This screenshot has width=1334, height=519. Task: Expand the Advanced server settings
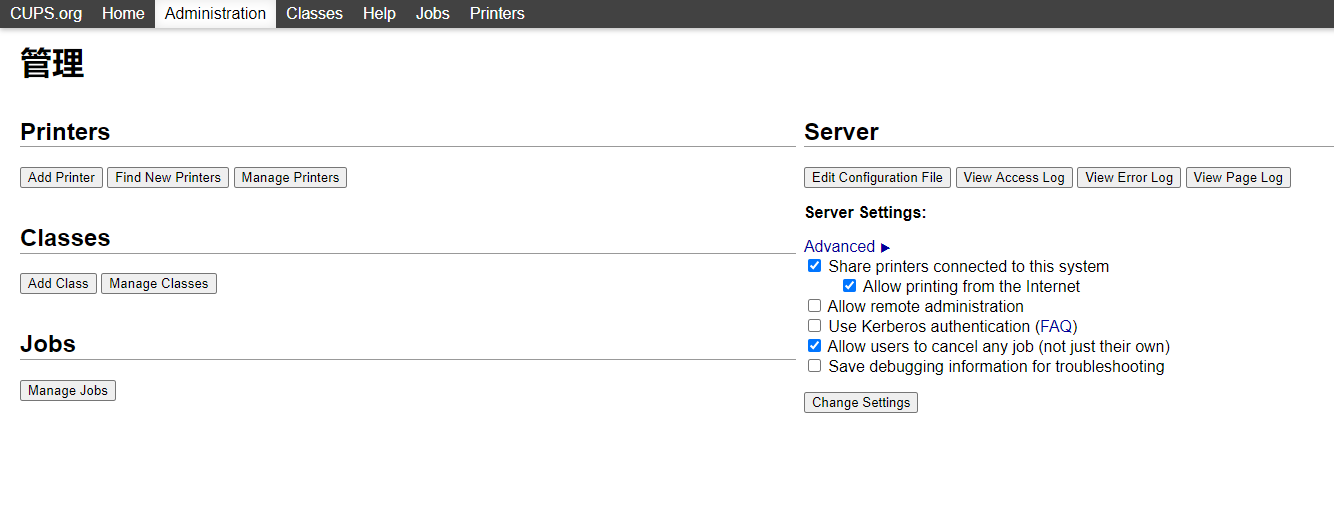coord(847,247)
